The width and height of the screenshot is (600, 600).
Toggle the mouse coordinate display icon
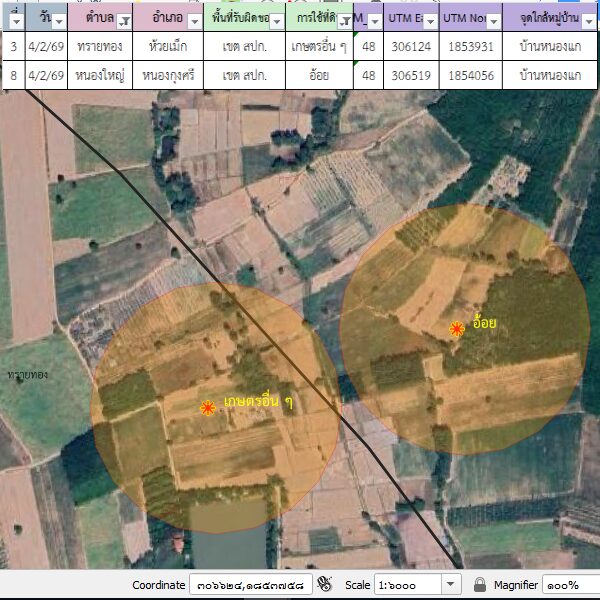324,584
